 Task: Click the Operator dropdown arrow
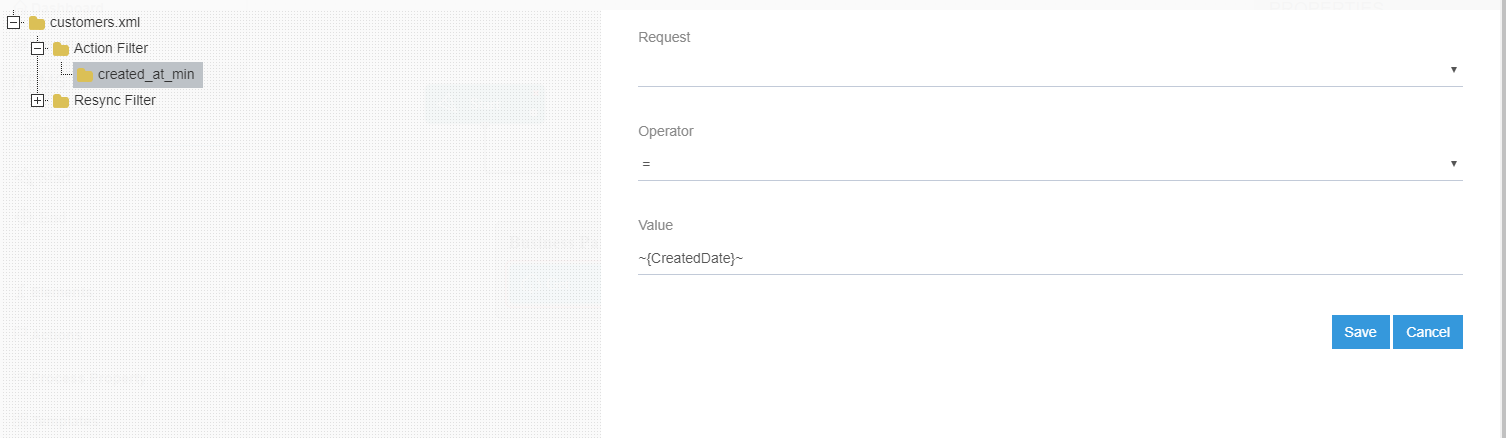(x=1453, y=163)
